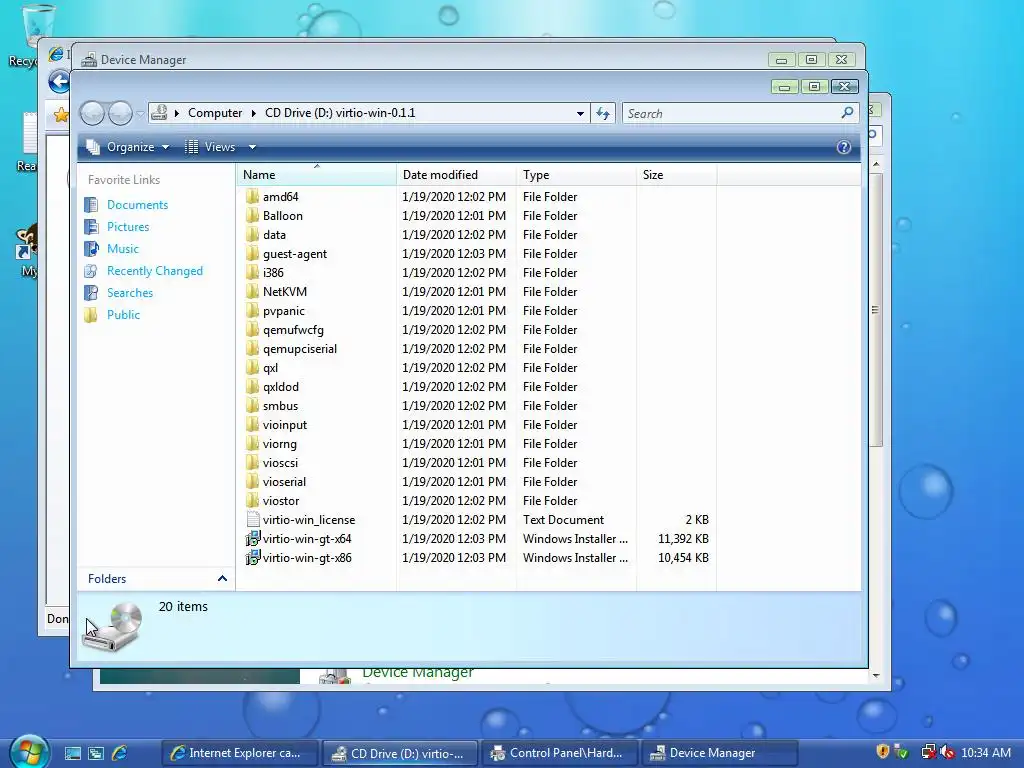Switch to CD Drive (D:) taskbar button
The width and height of the screenshot is (1024, 768).
(400, 753)
